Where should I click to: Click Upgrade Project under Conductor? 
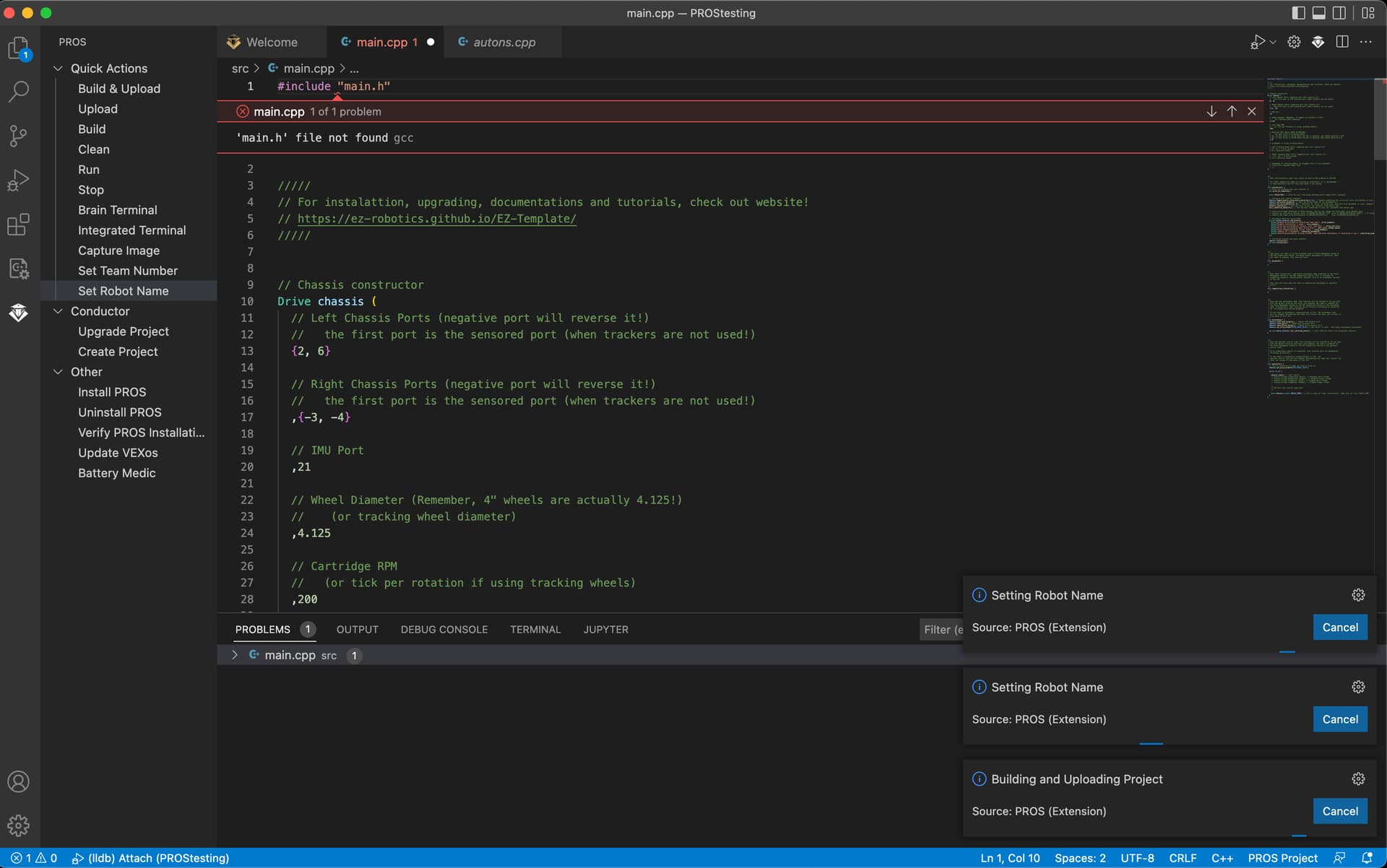pos(124,331)
